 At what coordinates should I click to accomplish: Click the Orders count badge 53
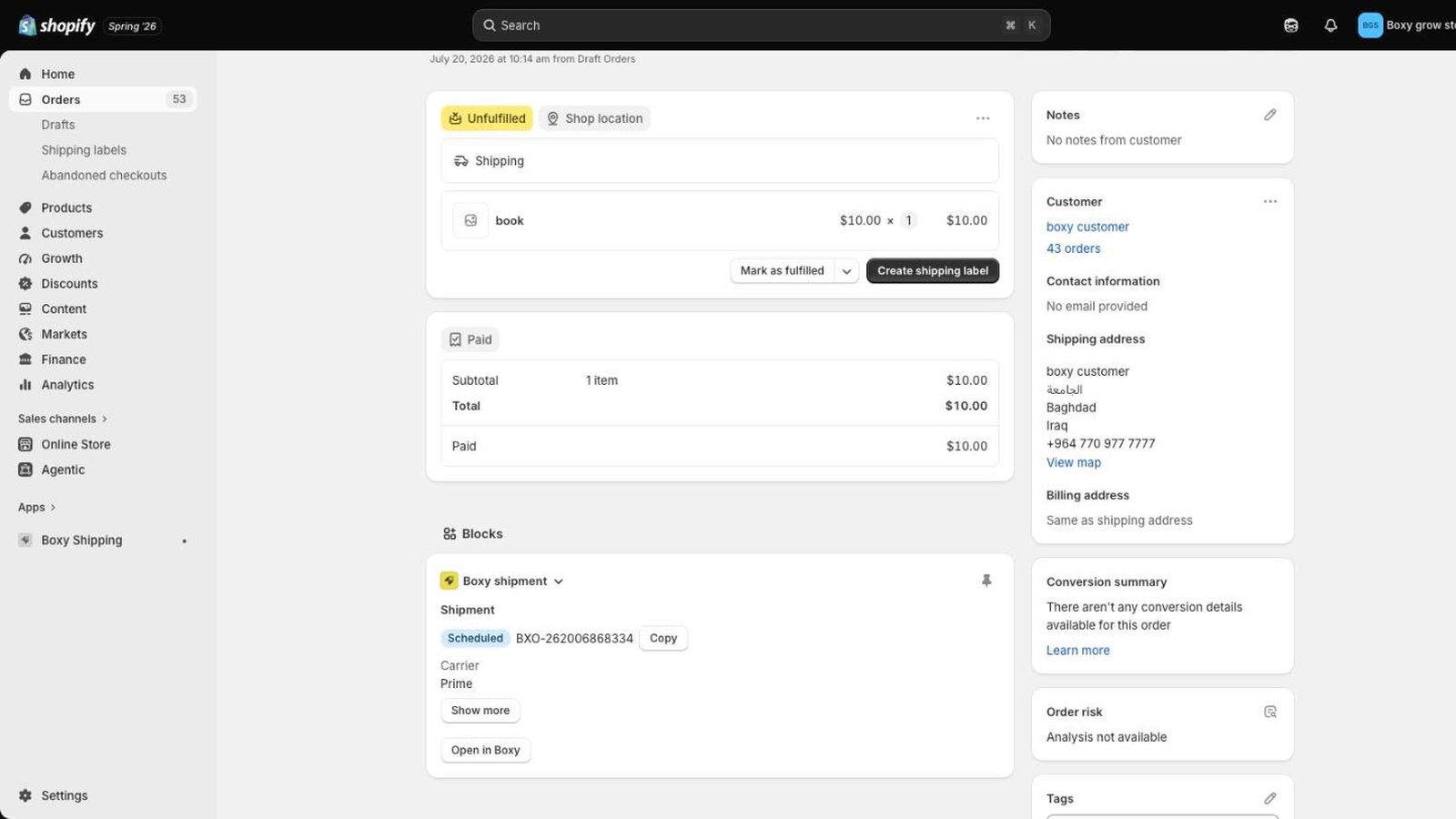coord(179,99)
